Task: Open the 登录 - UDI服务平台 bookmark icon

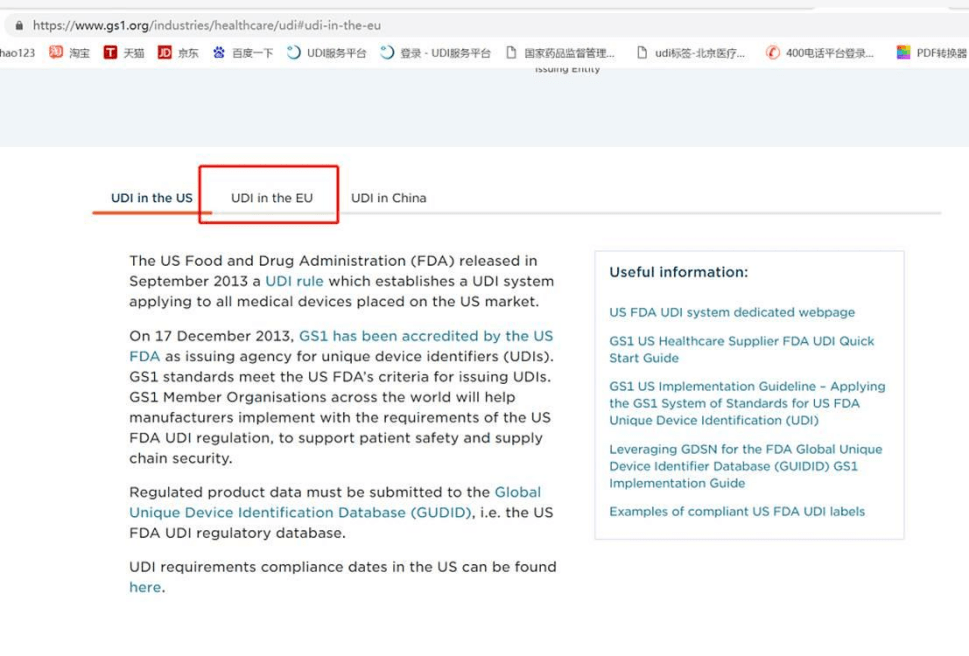Action: coord(387,53)
